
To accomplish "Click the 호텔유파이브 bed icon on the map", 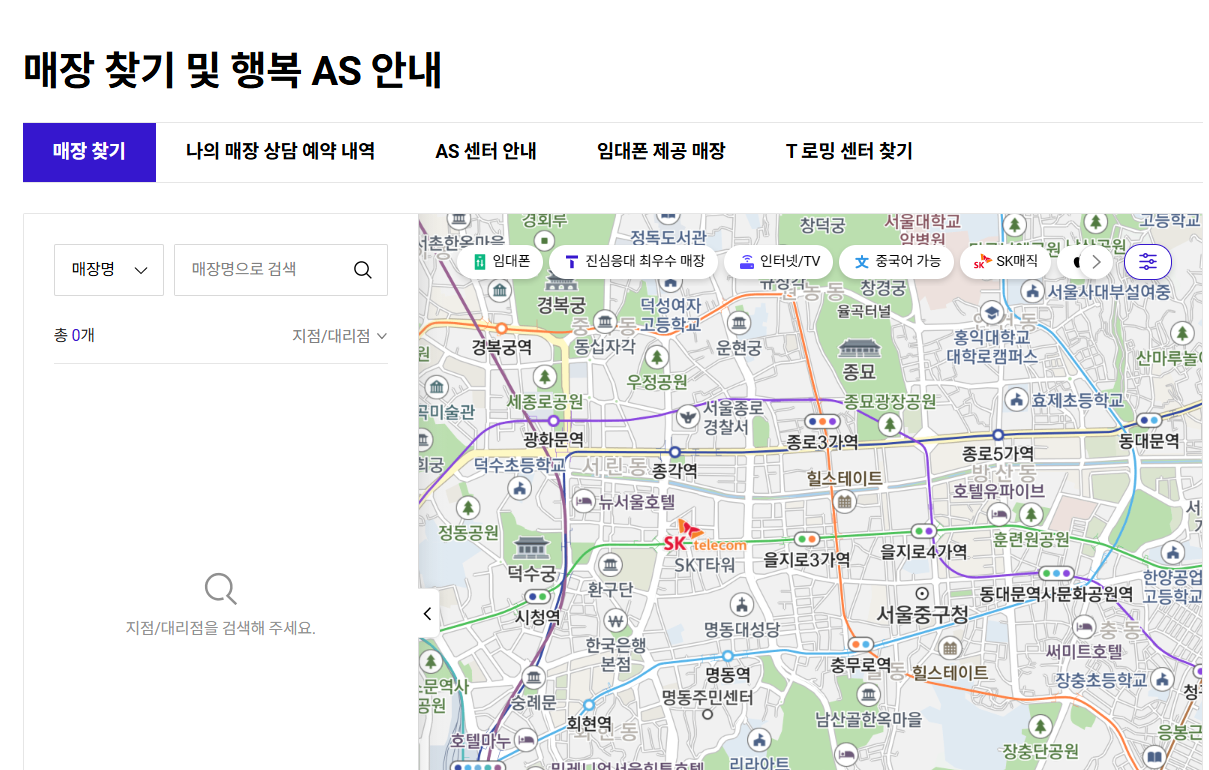I will pos(998,513).
